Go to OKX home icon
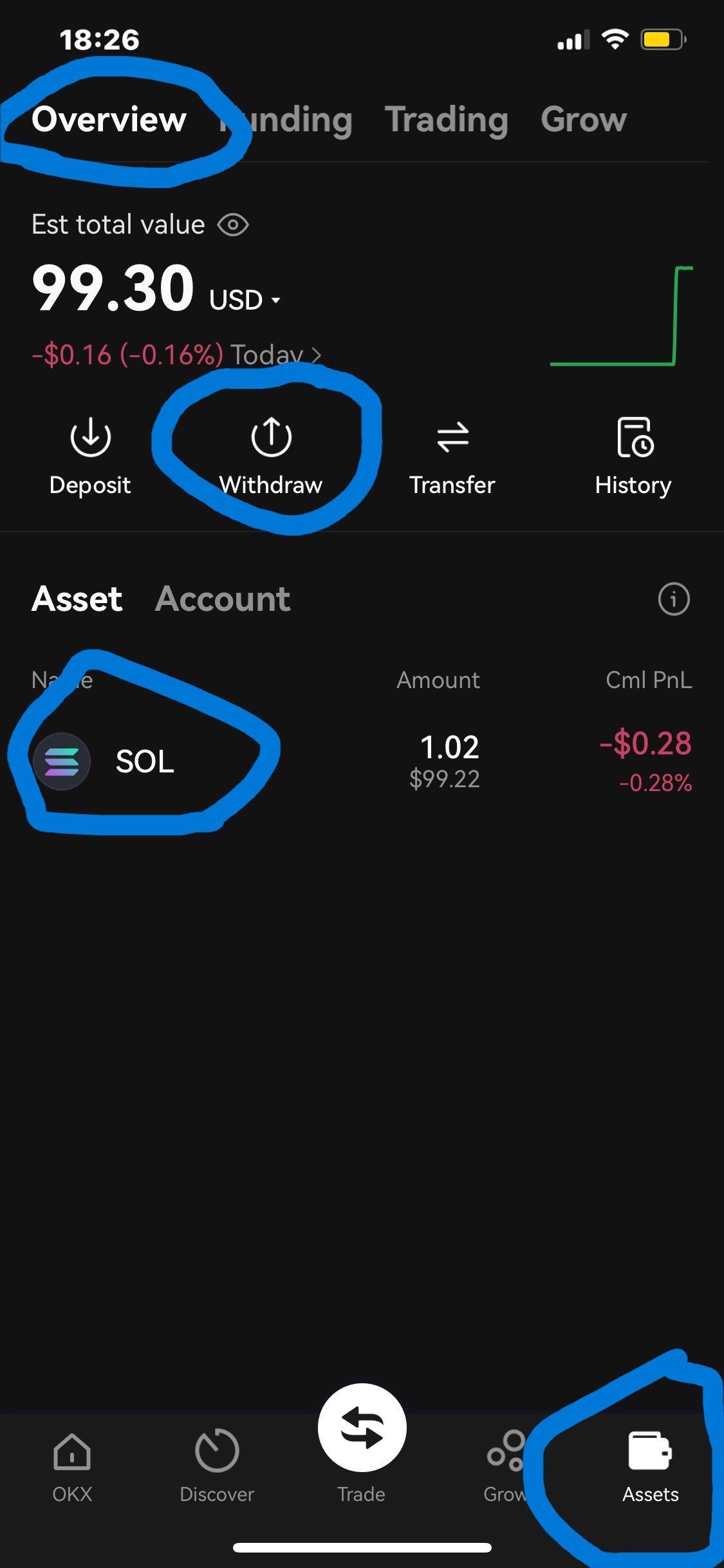 tap(71, 1453)
